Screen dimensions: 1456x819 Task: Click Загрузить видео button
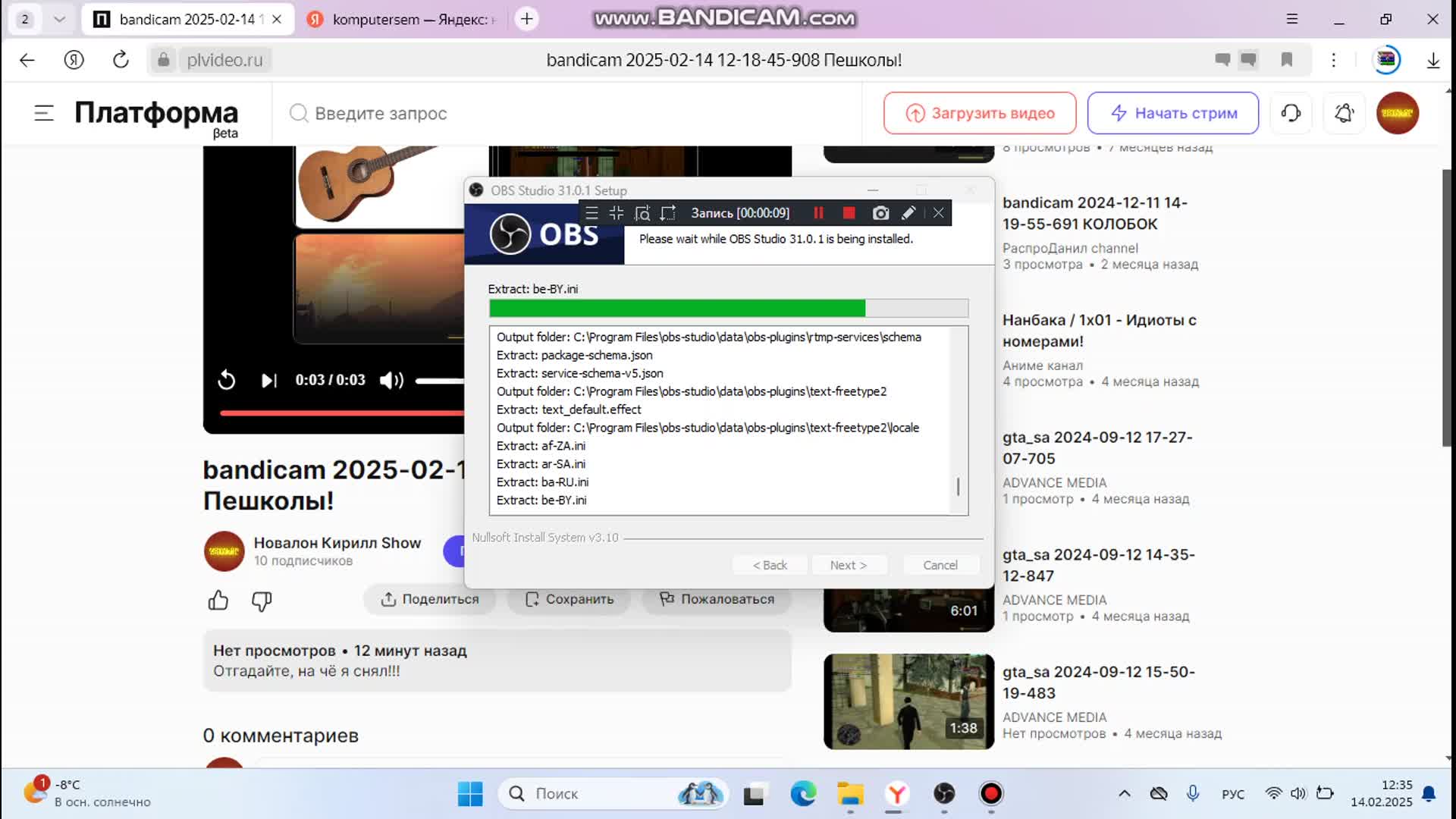tap(980, 113)
